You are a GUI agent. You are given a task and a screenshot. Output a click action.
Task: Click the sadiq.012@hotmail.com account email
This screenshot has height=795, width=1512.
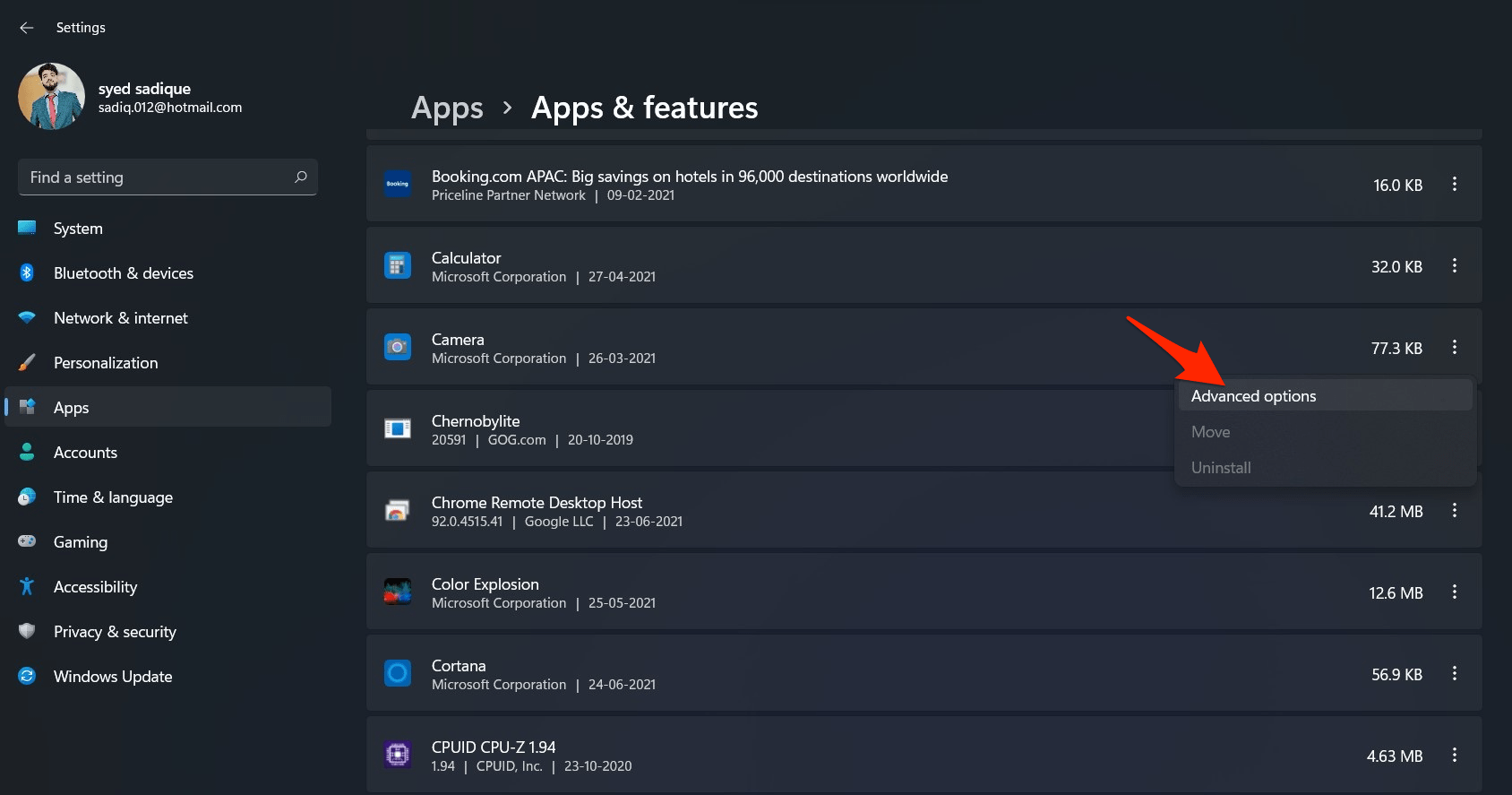pos(170,108)
